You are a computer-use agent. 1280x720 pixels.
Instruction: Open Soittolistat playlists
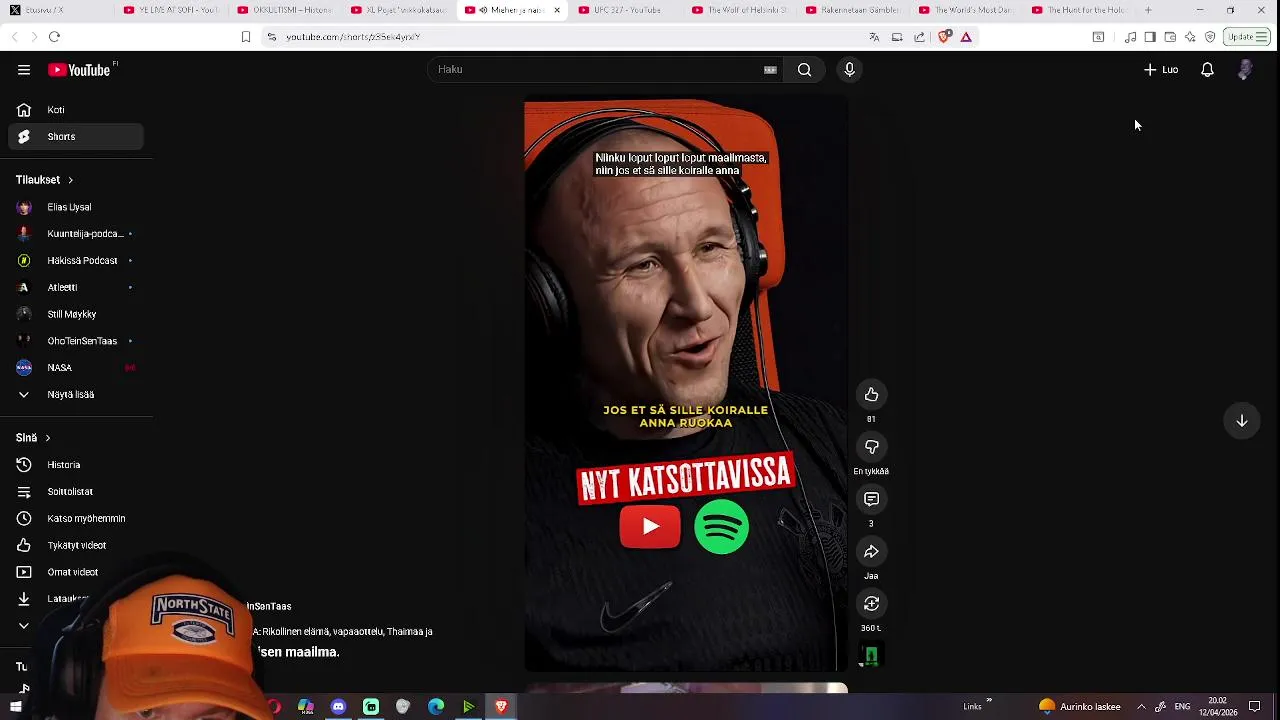[76, 492]
